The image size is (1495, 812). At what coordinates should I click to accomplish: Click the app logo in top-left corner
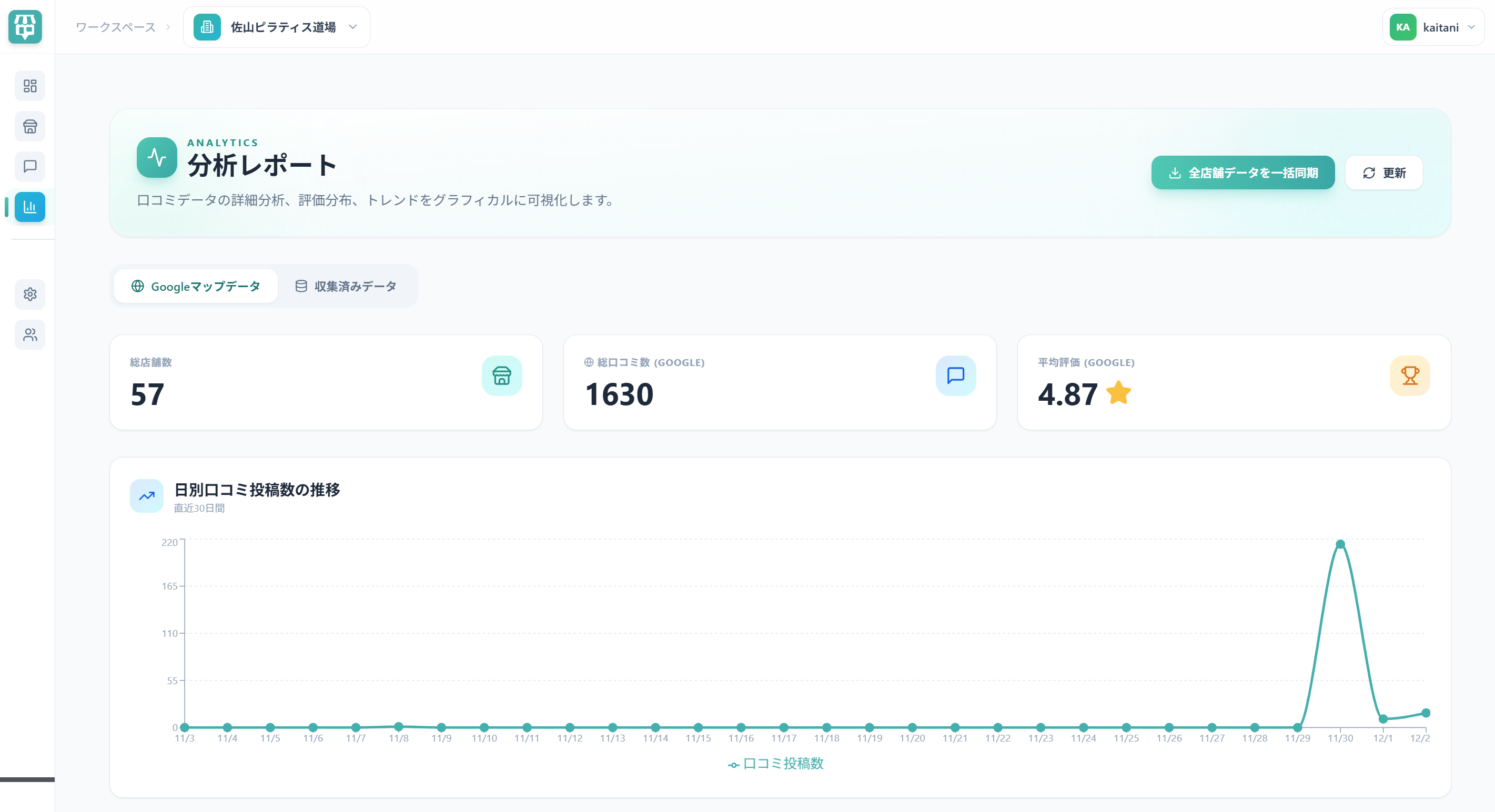[25, 27]
